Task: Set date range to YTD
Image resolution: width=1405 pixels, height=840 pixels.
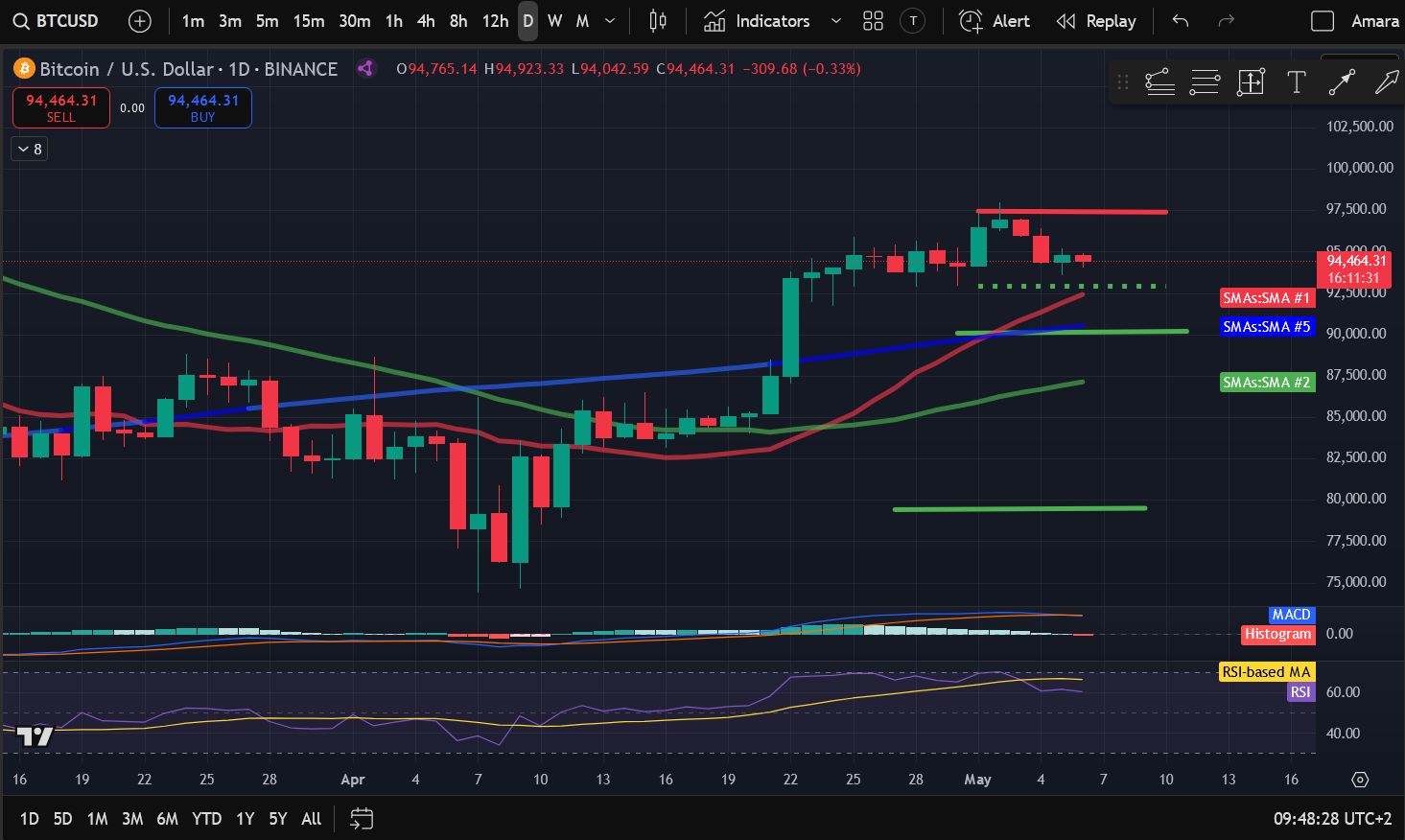Action: 206,819
